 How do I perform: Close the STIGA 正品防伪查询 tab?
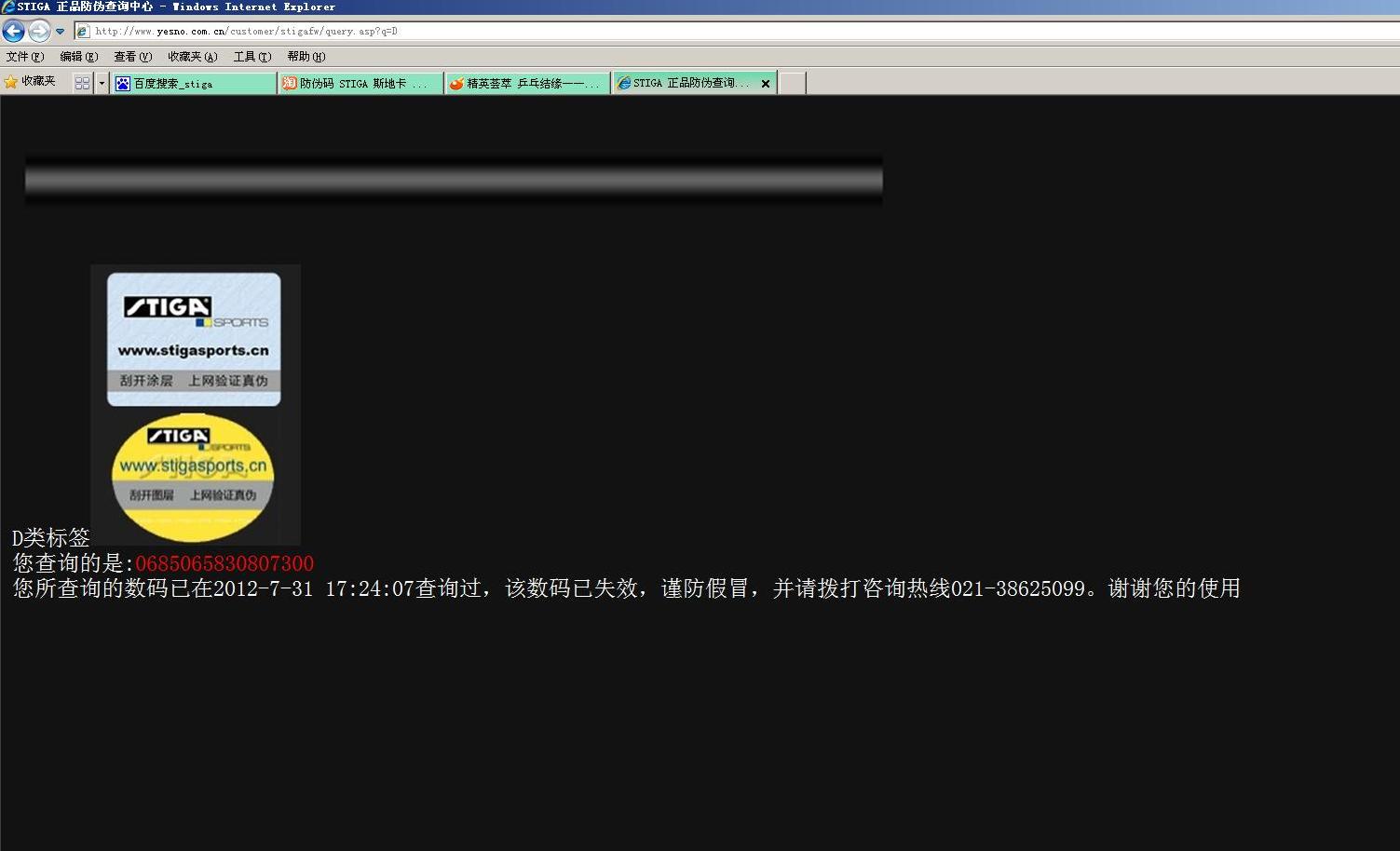(766, 84)
